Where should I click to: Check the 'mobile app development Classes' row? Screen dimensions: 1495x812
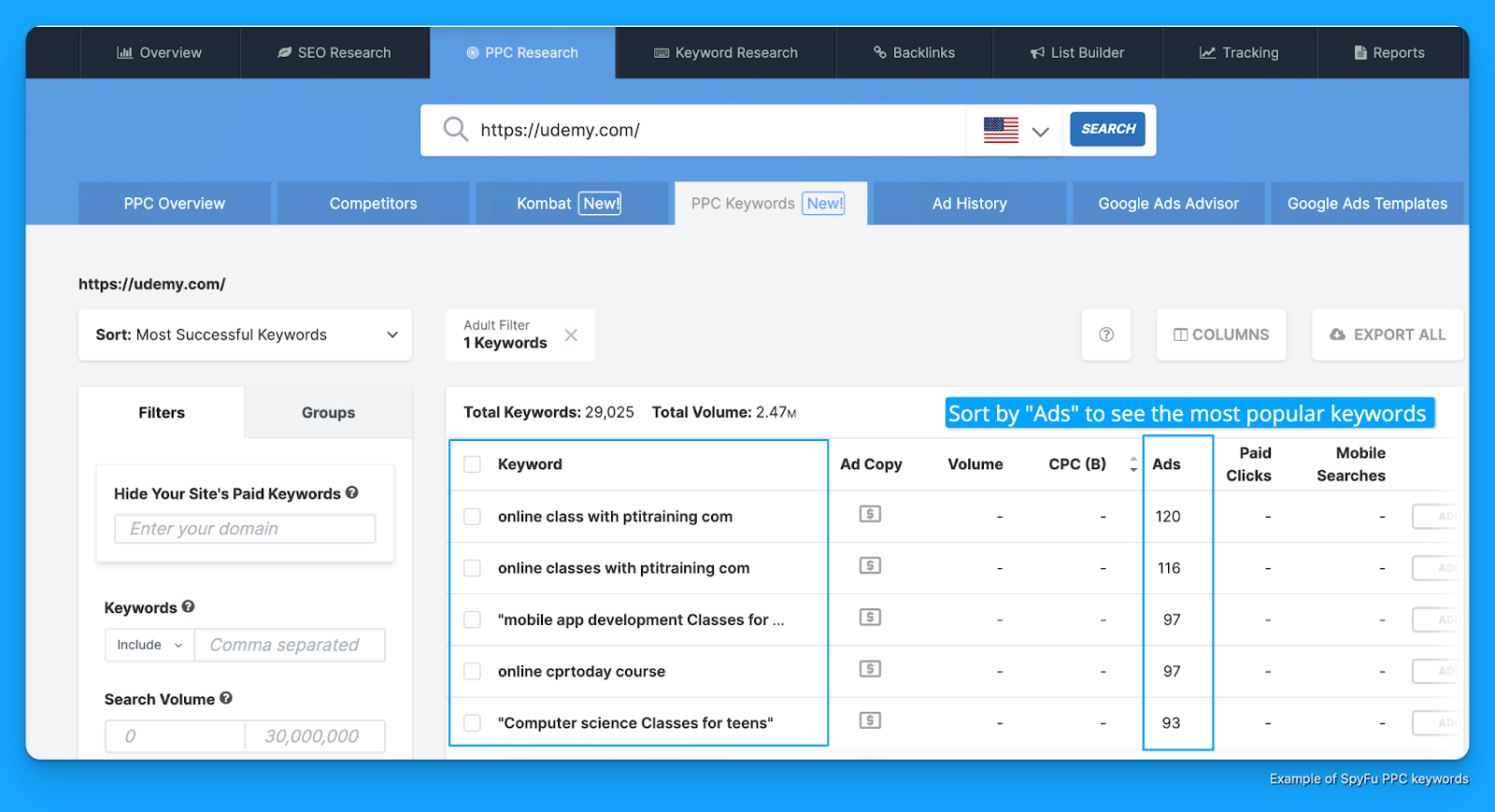coord(473,620)
